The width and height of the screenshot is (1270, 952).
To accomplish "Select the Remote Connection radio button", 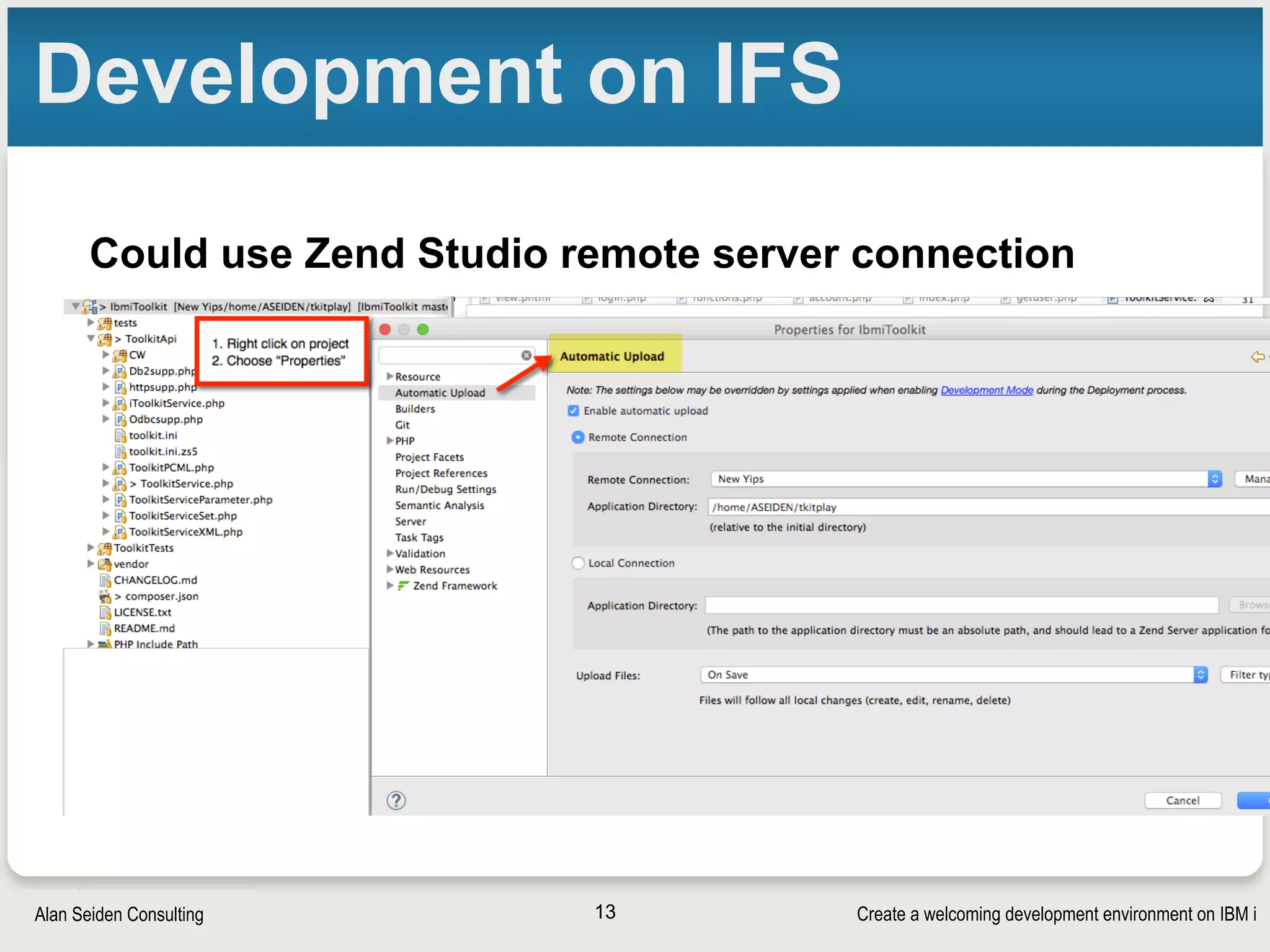I will [578, 438].
